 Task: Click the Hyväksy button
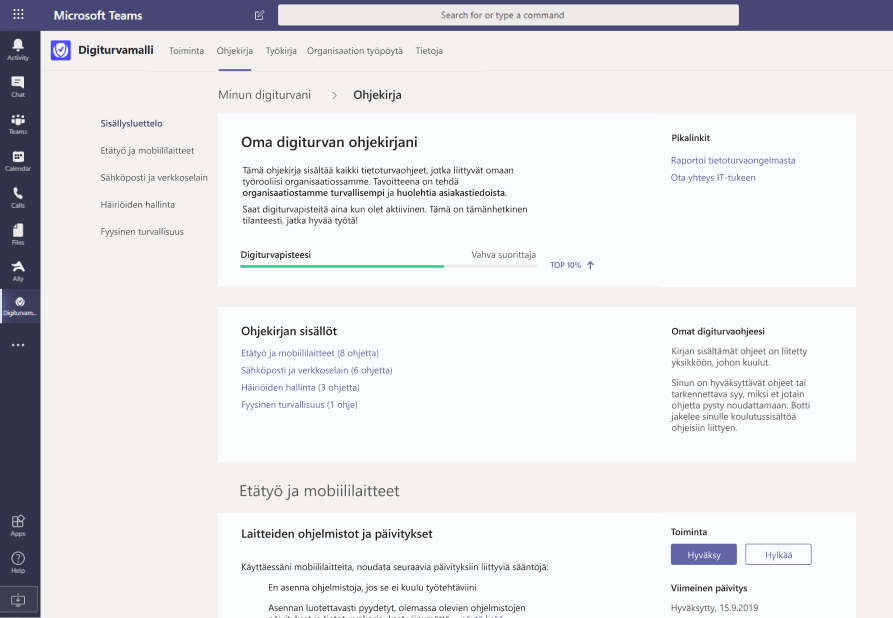(x=704, y=554)
